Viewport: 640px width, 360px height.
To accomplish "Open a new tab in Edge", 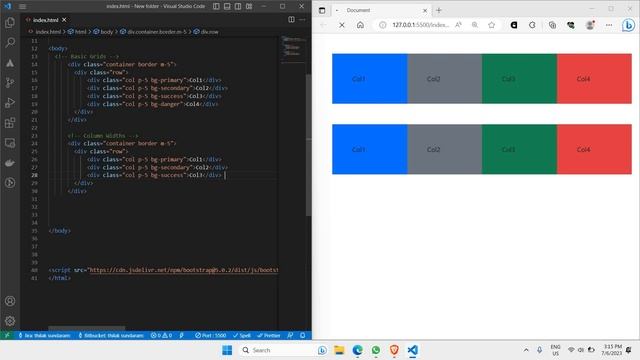I will click(x=439, y=10).
